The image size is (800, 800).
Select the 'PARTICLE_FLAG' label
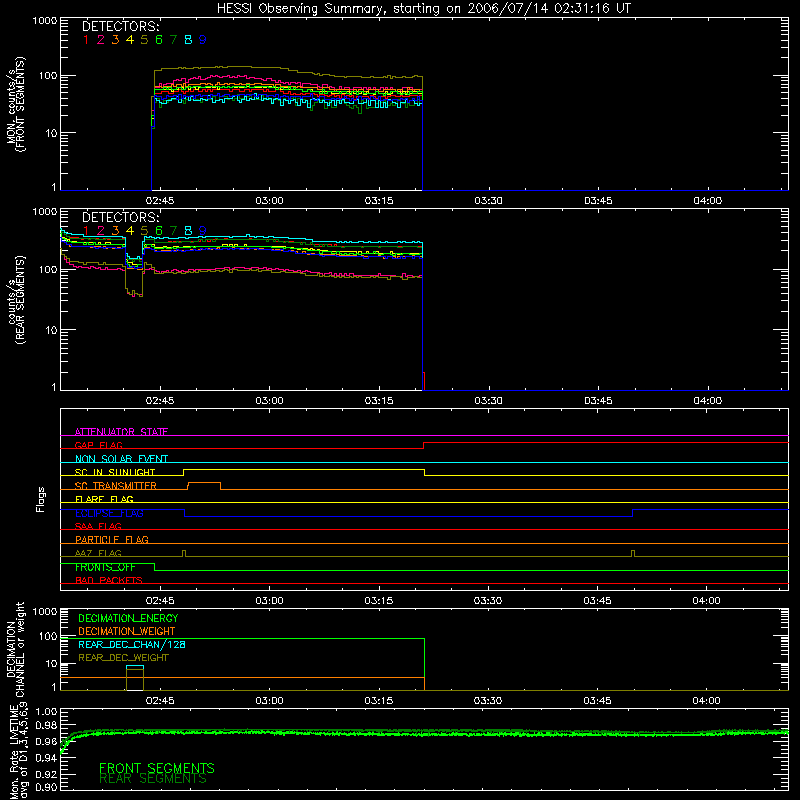(x=112, y=539)
